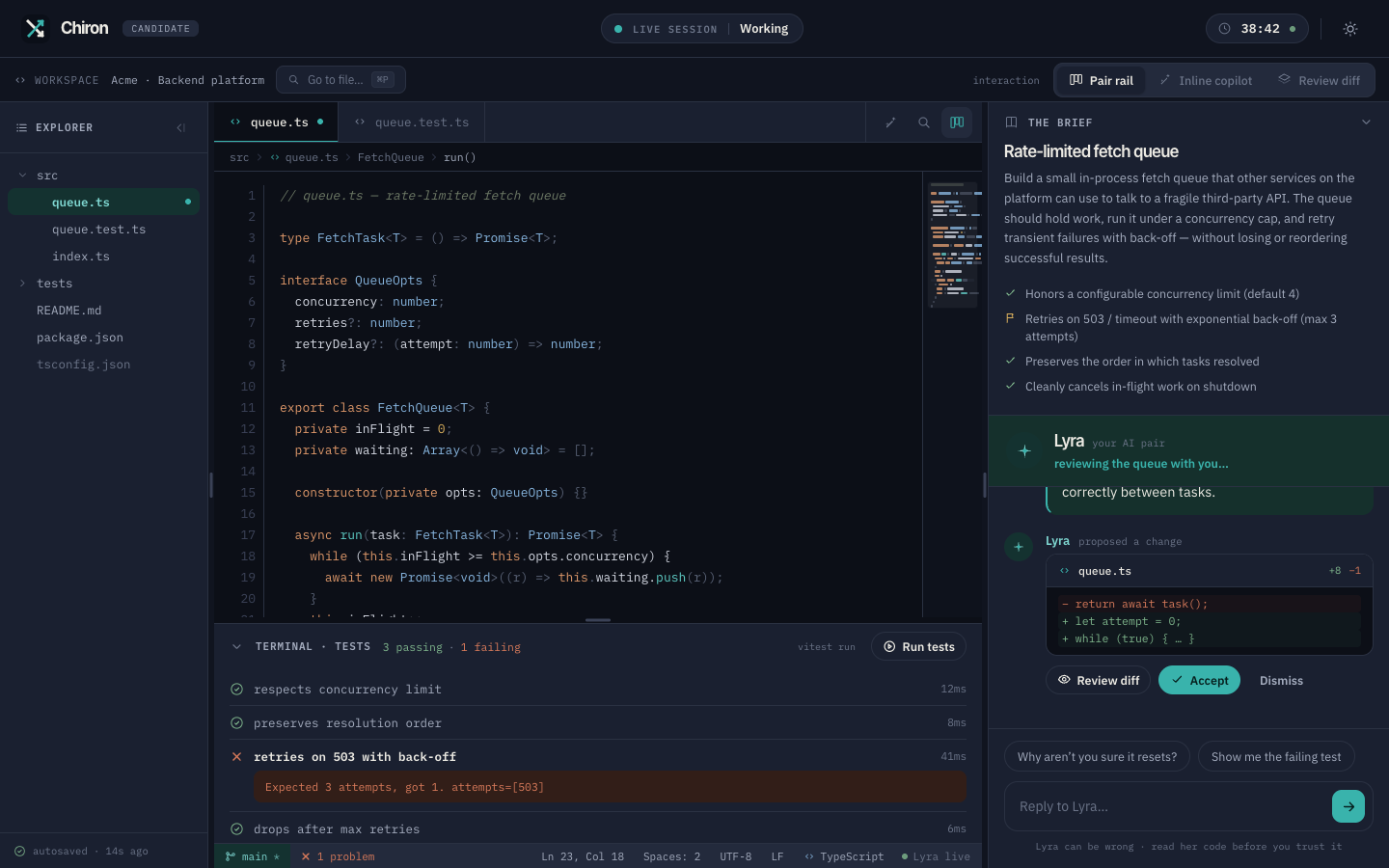This screenshot has height=868, width=1389.
Task: Click the passed icon for drops after max retries
Action: coord(236,829)
